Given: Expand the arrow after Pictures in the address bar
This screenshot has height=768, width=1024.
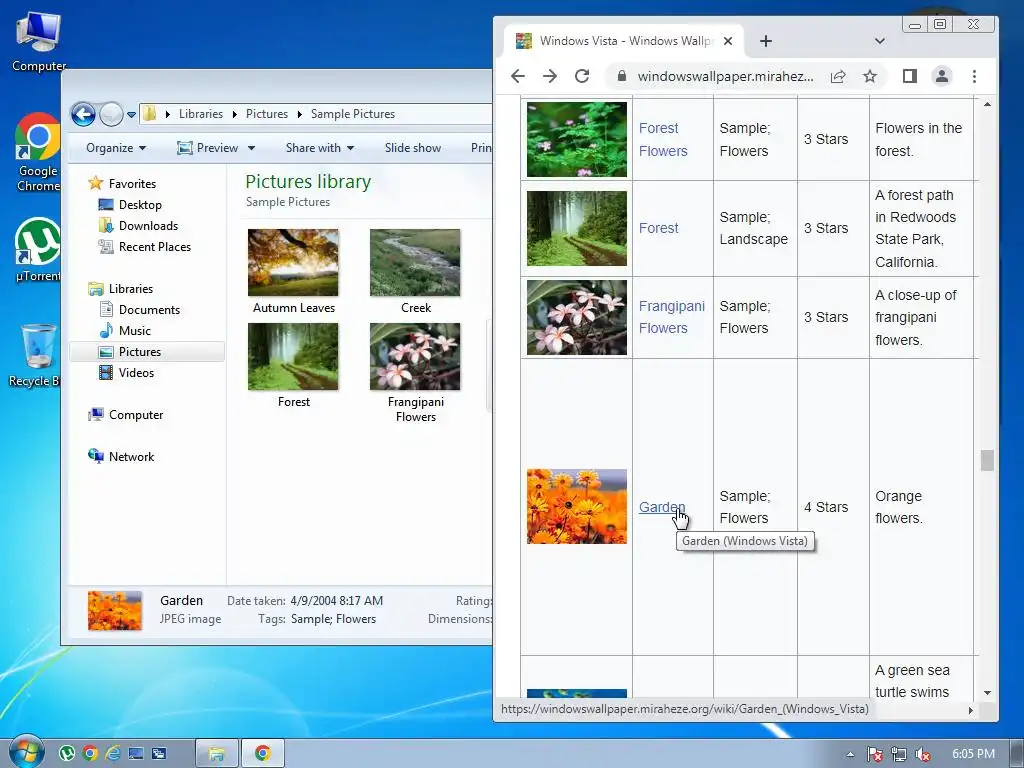Looking at the screenshot, I should (300, 114).
